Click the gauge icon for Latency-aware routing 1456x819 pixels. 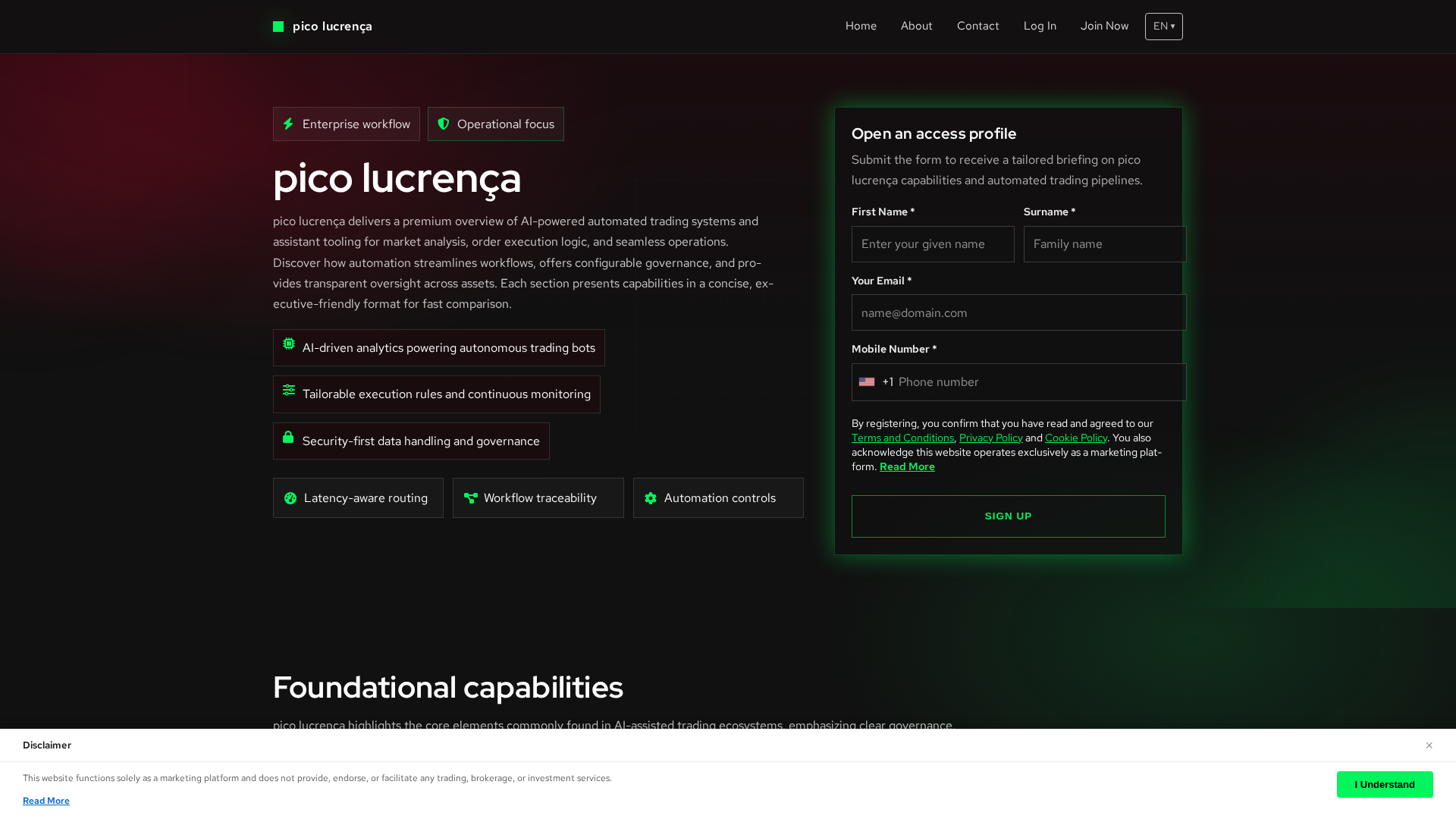[x=290, y=498]
